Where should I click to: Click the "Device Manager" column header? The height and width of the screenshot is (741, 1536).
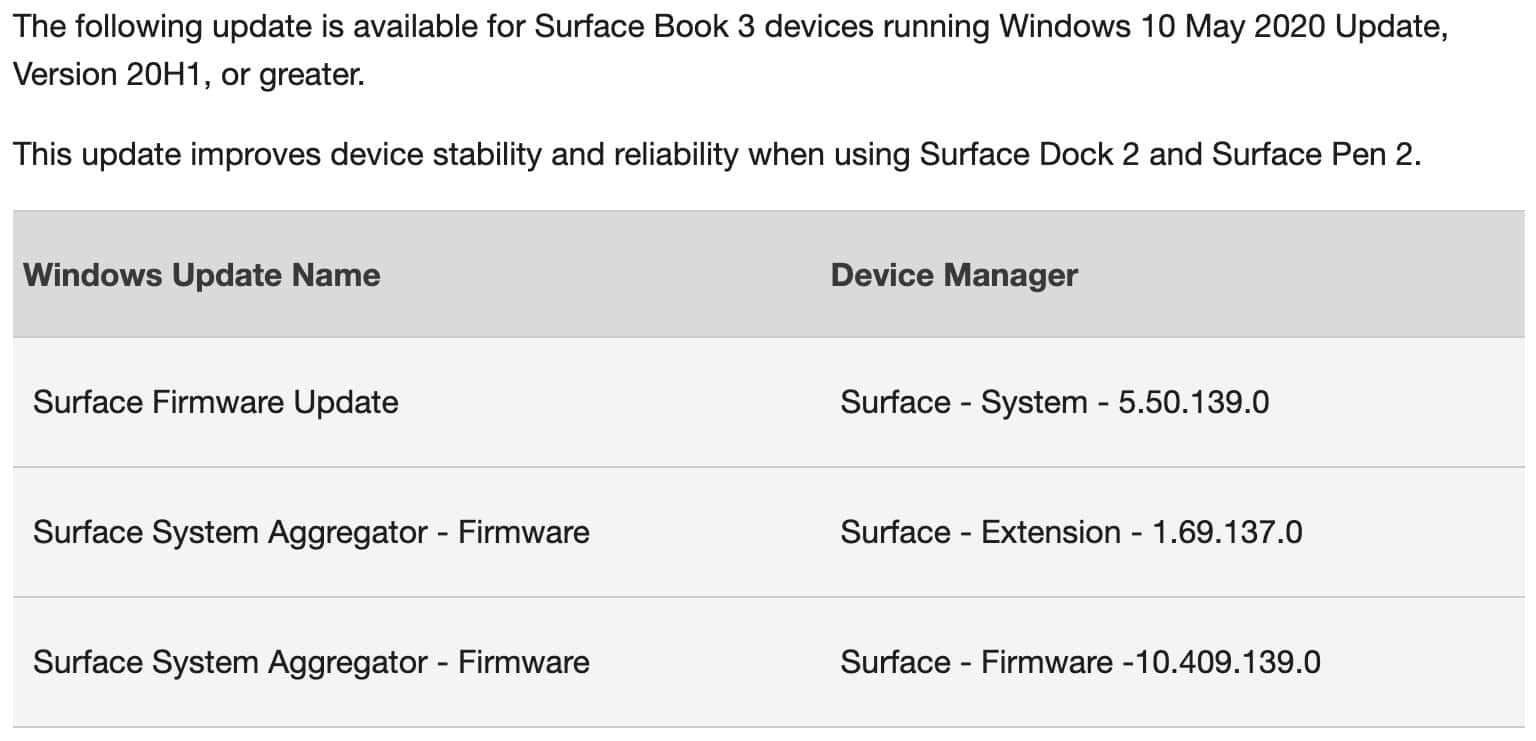(x=954, y=275)
